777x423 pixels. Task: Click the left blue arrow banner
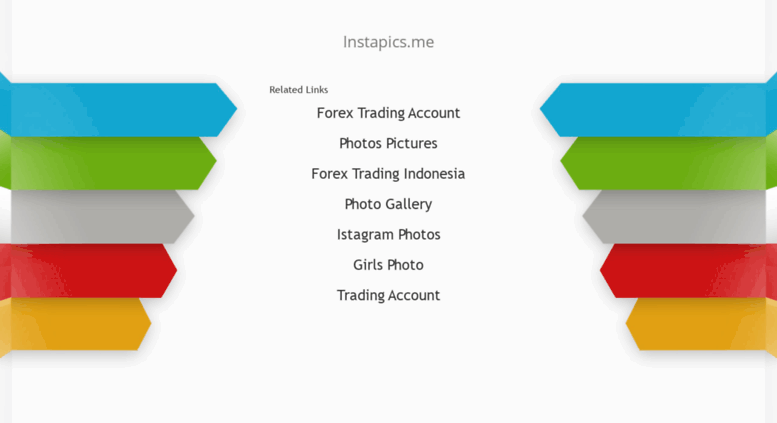[118, 109]
